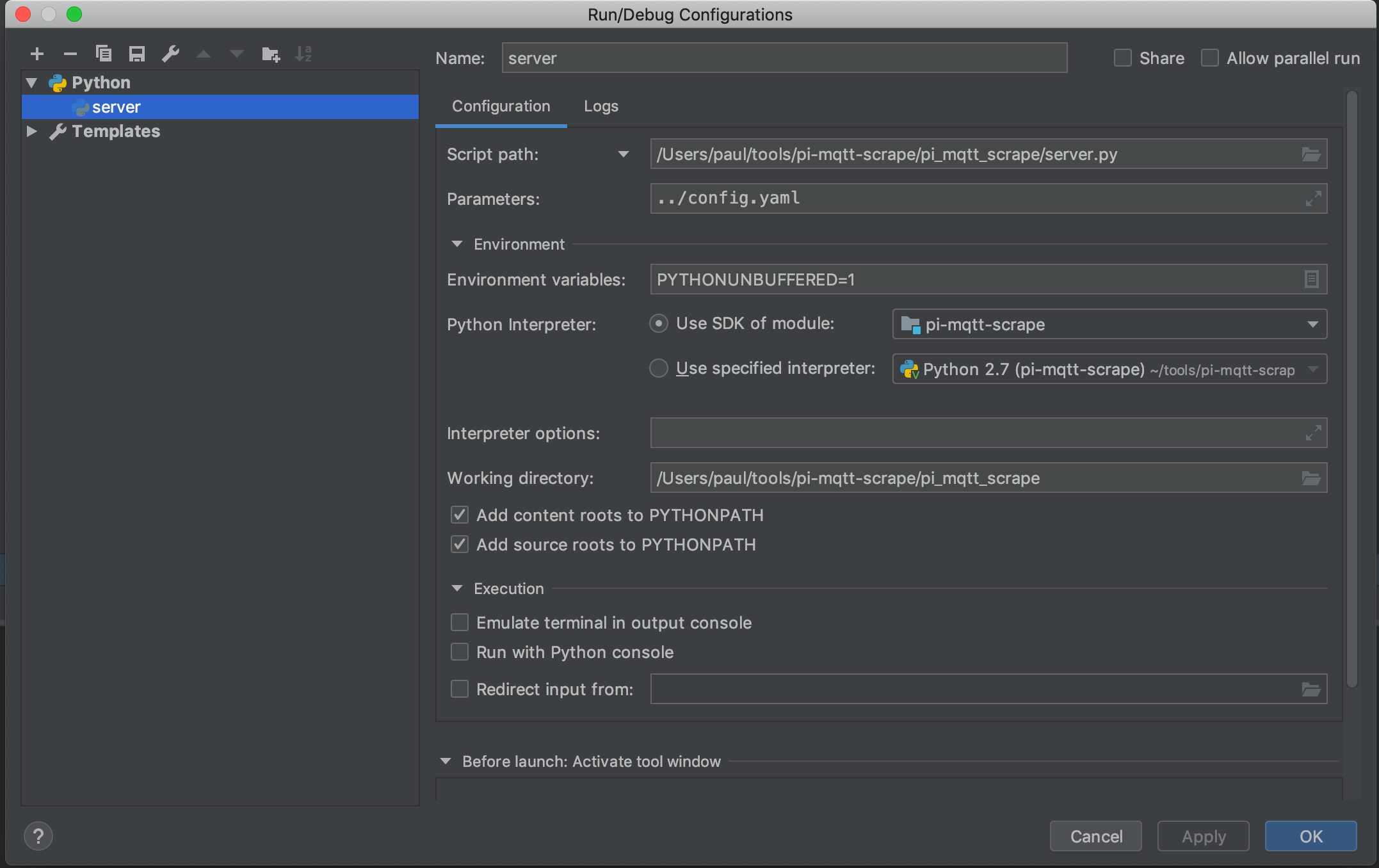Expand the Parameters field editor icon

(x=1313, y=199)
